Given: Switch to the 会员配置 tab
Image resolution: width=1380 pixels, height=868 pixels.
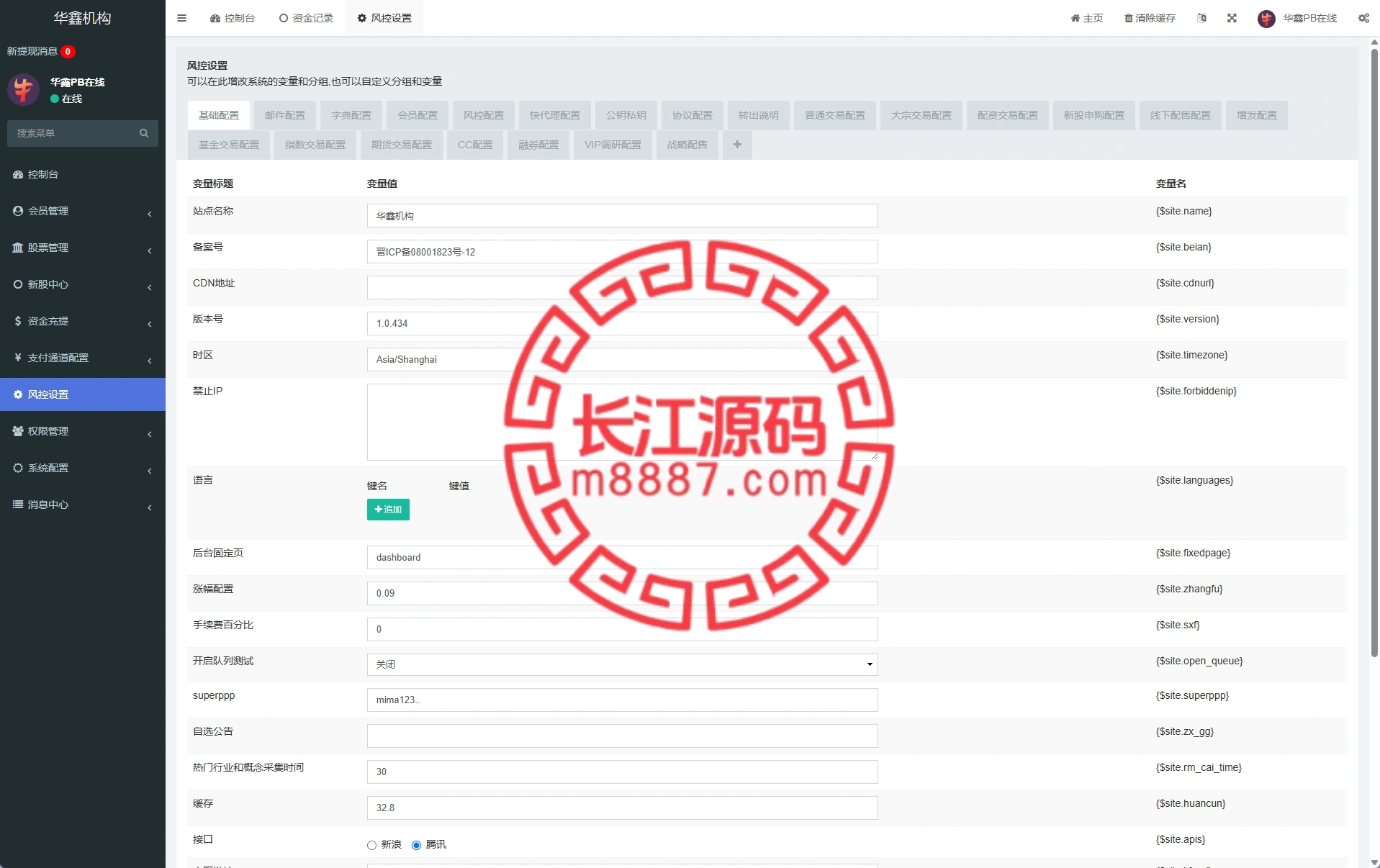Looking at the screenshot, I should tap(418, 115).
